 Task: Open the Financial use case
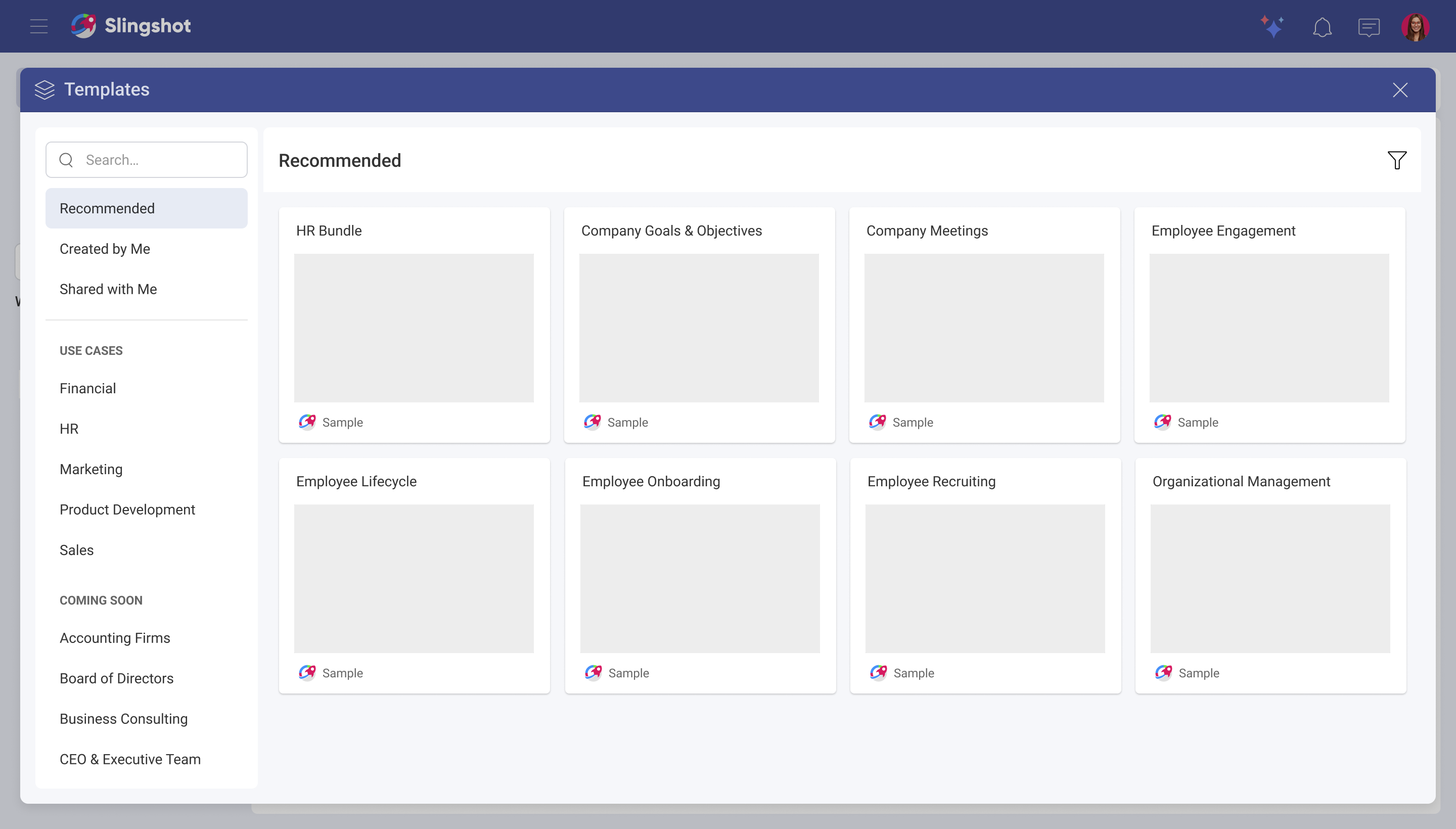tap(146, 388)
